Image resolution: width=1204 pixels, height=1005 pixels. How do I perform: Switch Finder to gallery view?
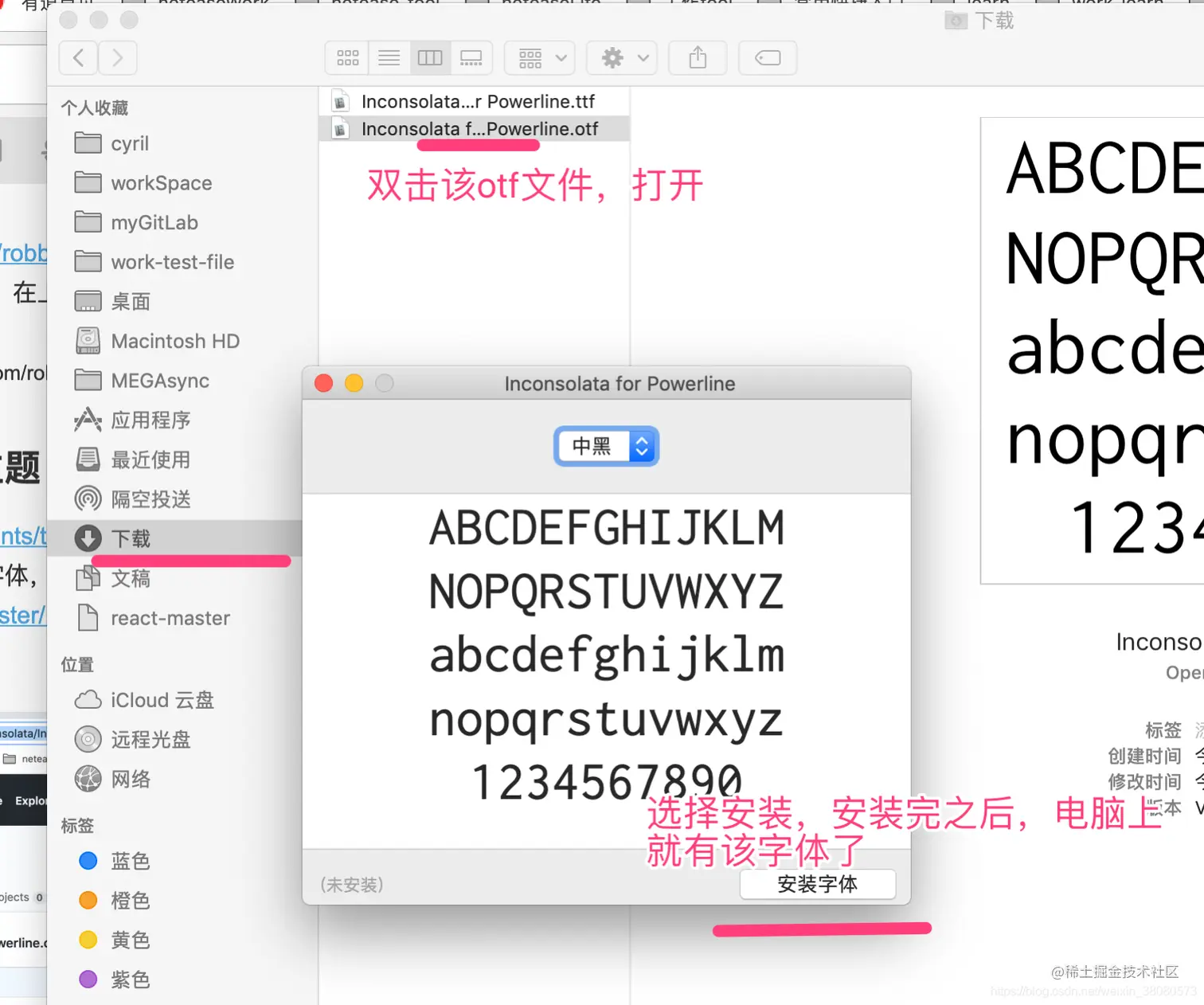pos(471,57)
